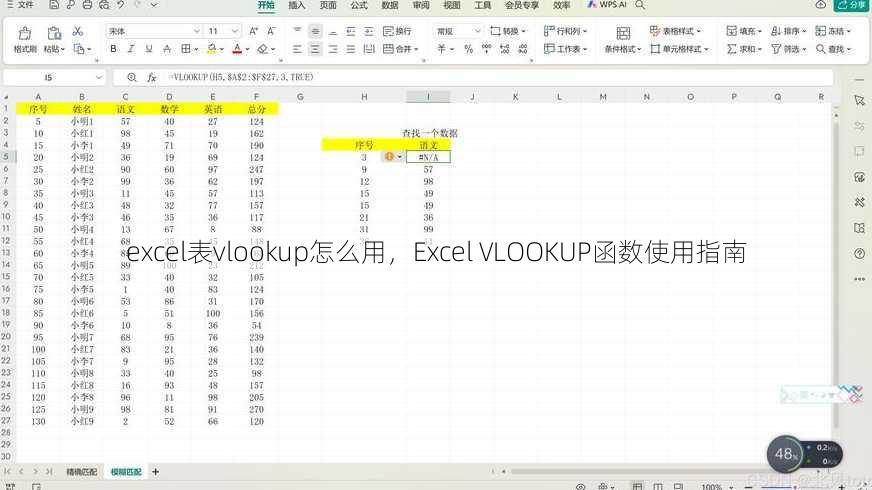The image size is (872, 490).
Task: Click the zoom icon beside formula bar
Action: 132,77
